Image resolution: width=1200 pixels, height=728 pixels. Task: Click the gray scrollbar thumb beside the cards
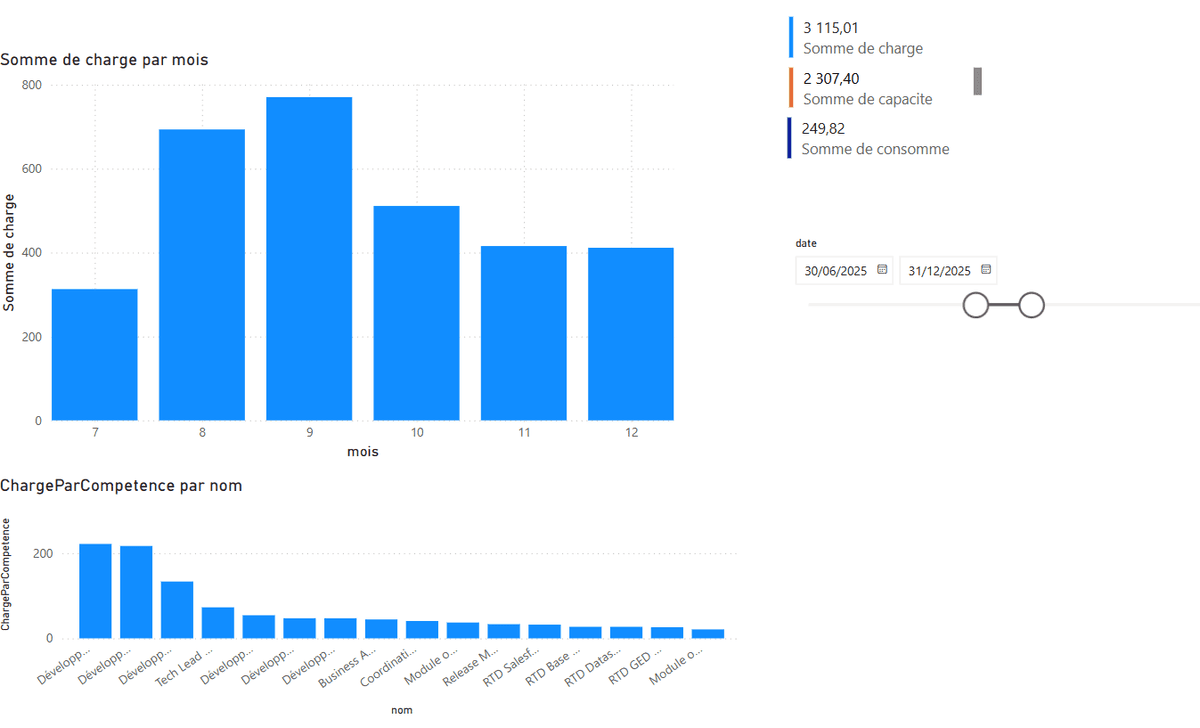point(977,82)
